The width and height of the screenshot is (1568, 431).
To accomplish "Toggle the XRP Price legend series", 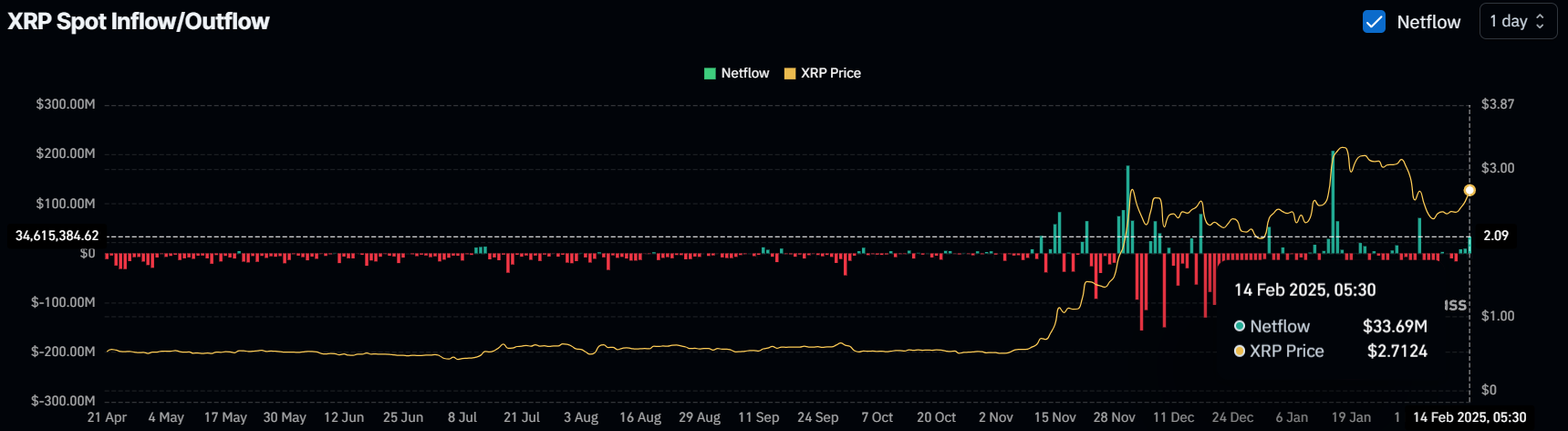I will (823, 73).
